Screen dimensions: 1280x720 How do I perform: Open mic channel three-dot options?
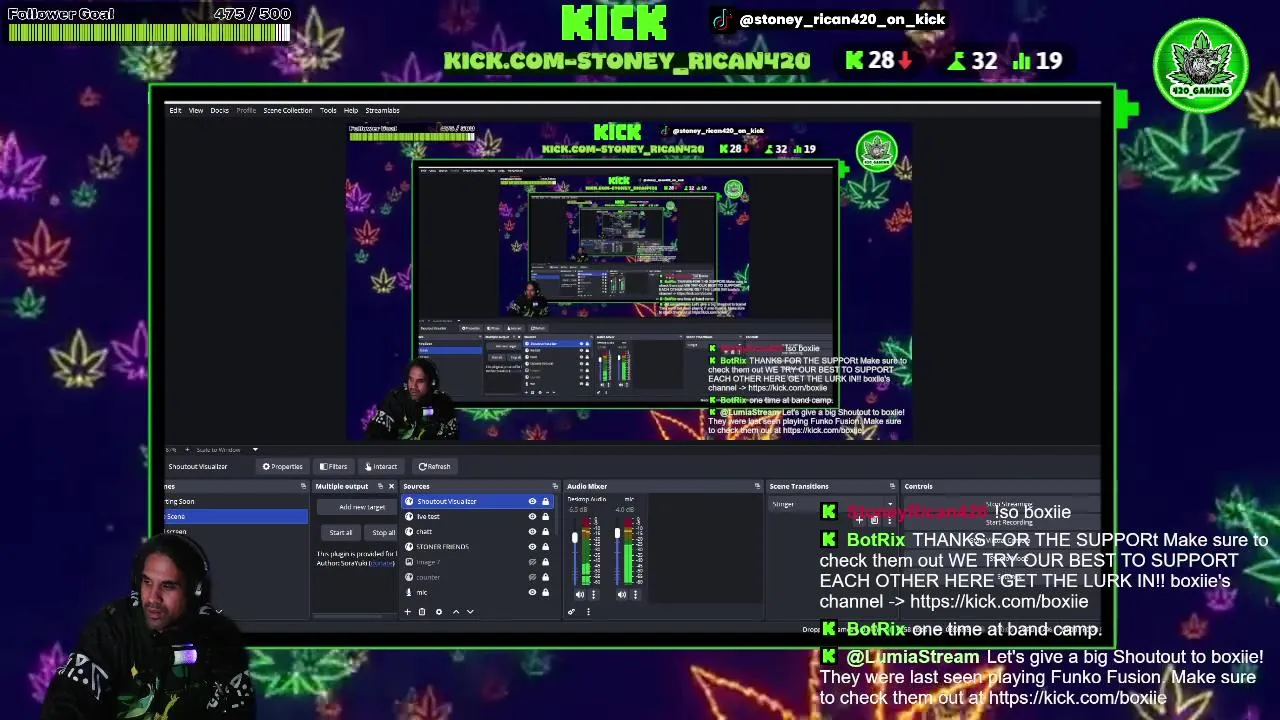[x=635, y=595]
